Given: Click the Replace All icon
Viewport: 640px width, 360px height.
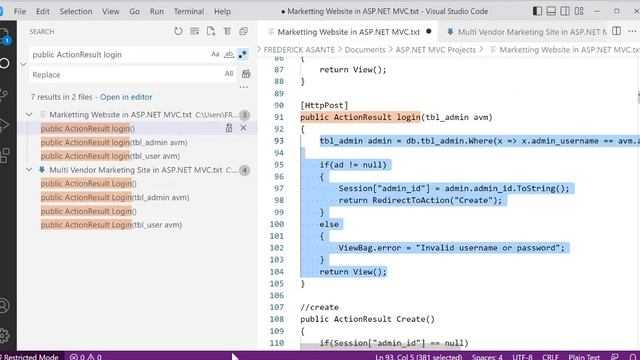Looking at the screenshot, I should click(x=246, y=74).
